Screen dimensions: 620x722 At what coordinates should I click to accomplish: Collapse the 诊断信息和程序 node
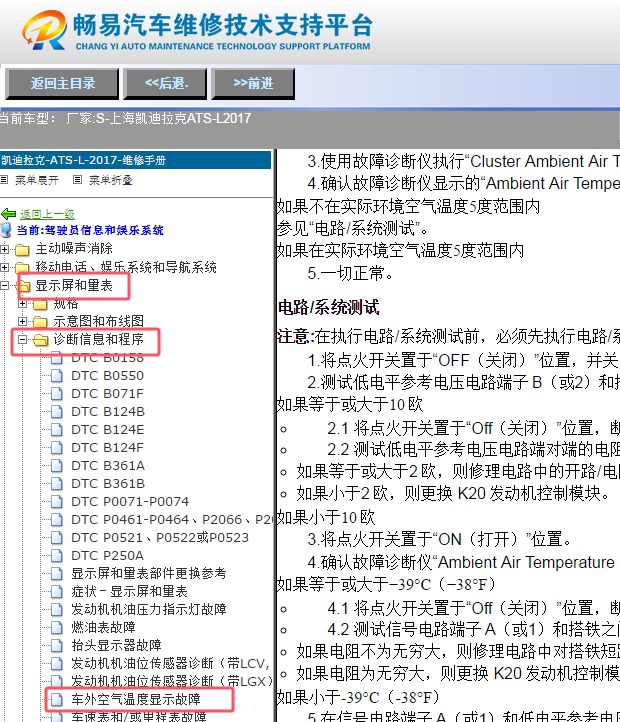(x=22, y=340)
